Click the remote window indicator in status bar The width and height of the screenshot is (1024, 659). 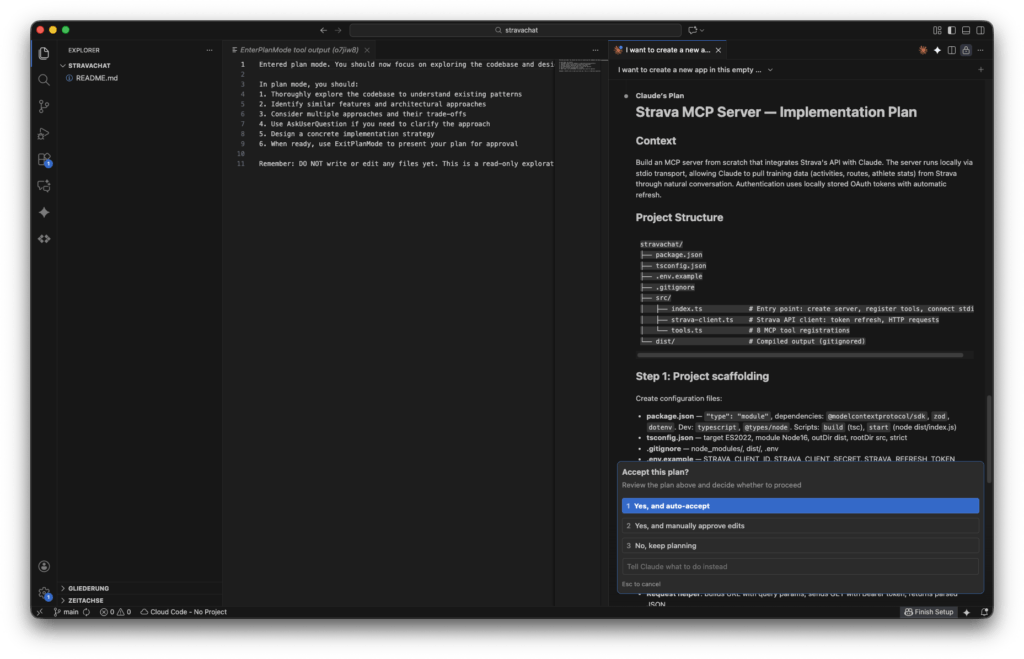tap(40, 612)
